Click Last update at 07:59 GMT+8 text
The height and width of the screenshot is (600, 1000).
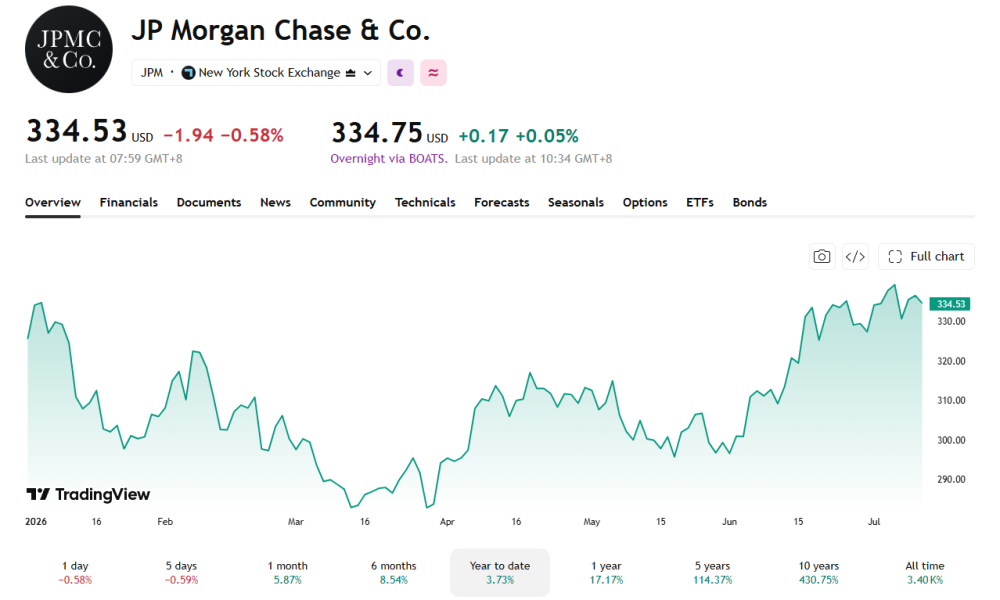click(103, 159)
